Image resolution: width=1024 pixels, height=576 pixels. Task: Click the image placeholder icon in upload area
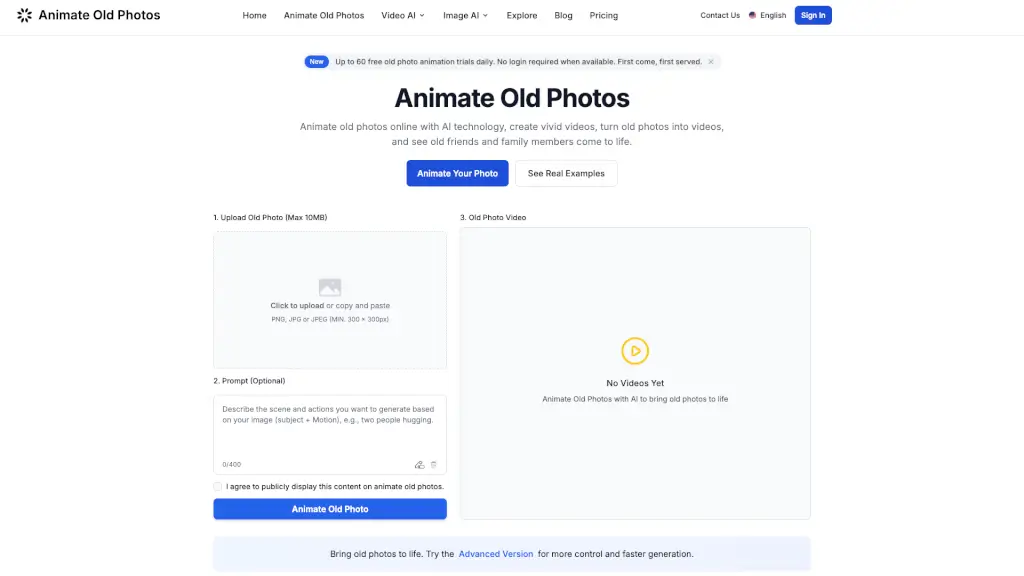329,286
